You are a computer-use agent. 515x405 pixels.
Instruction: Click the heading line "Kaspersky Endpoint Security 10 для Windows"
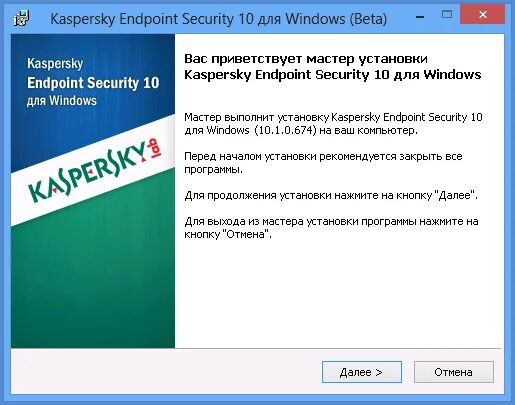[x=333, y=74]
